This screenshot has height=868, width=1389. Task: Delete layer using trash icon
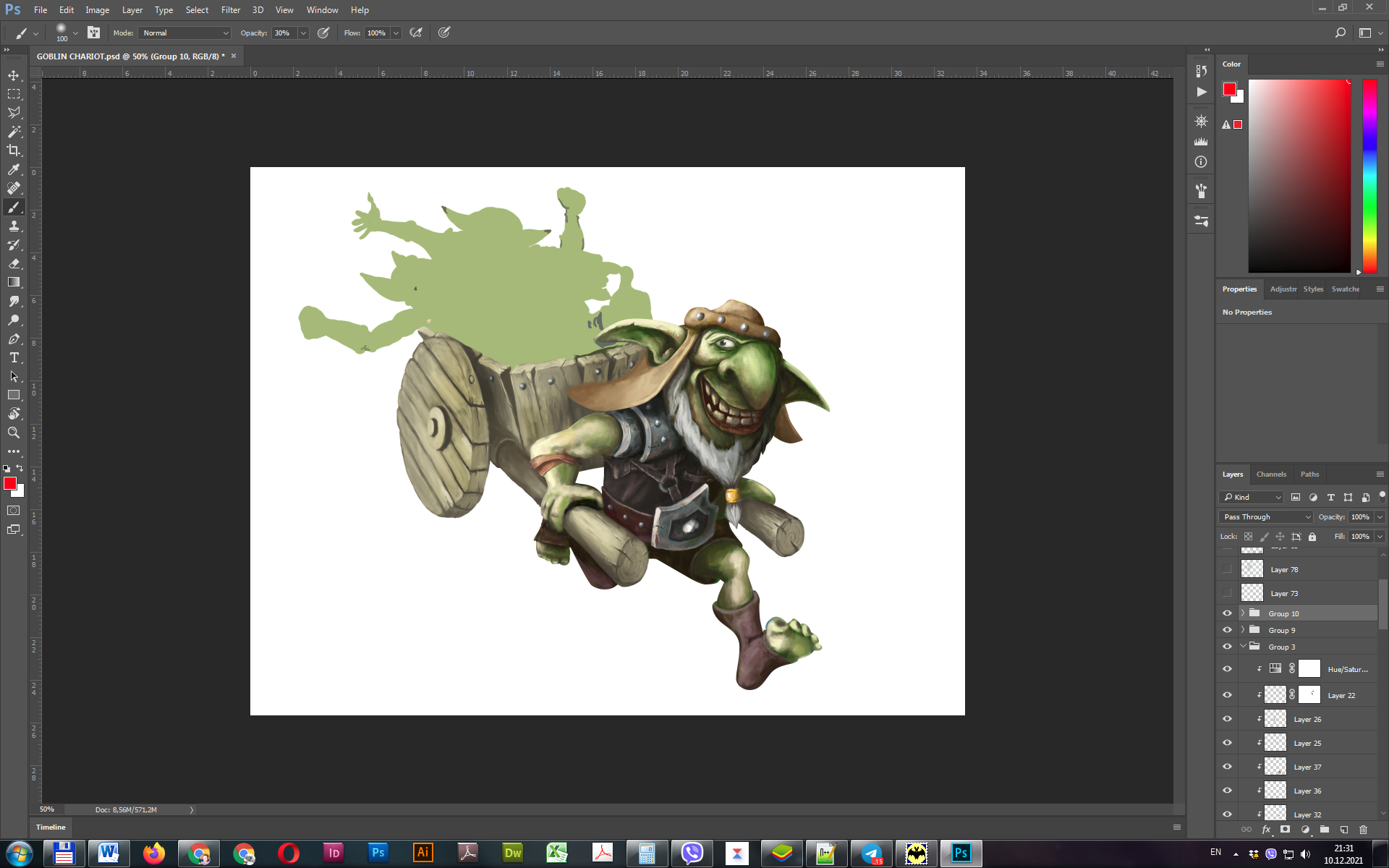click(1363, 830)
